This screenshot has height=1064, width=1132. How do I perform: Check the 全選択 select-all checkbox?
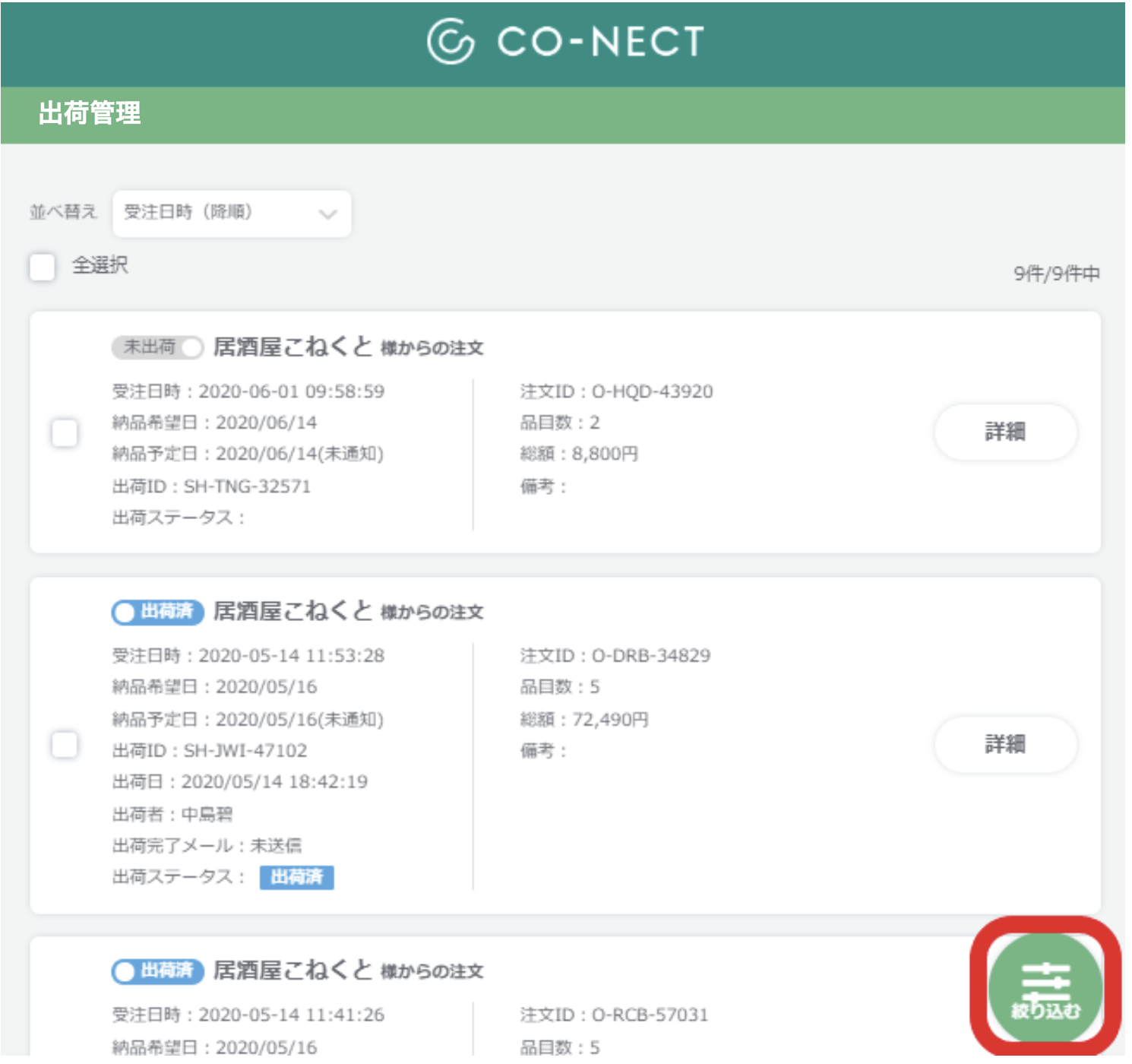point(42,268)
